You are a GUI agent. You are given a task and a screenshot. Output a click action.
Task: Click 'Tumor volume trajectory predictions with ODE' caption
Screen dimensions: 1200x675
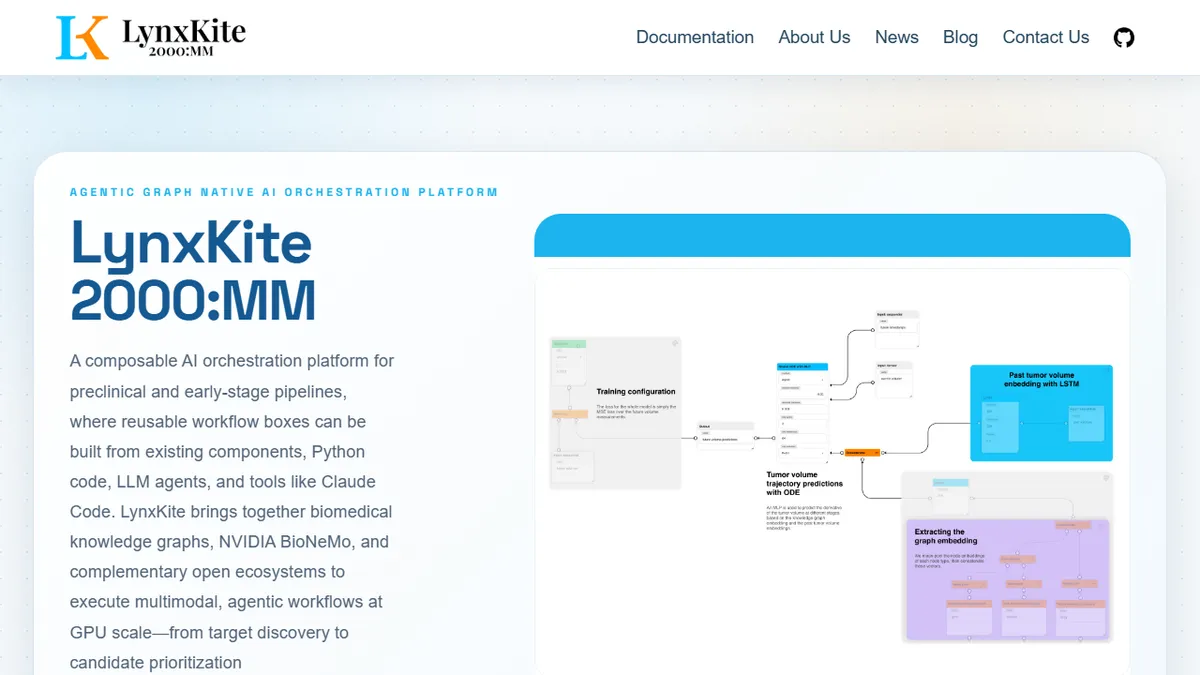804,483
